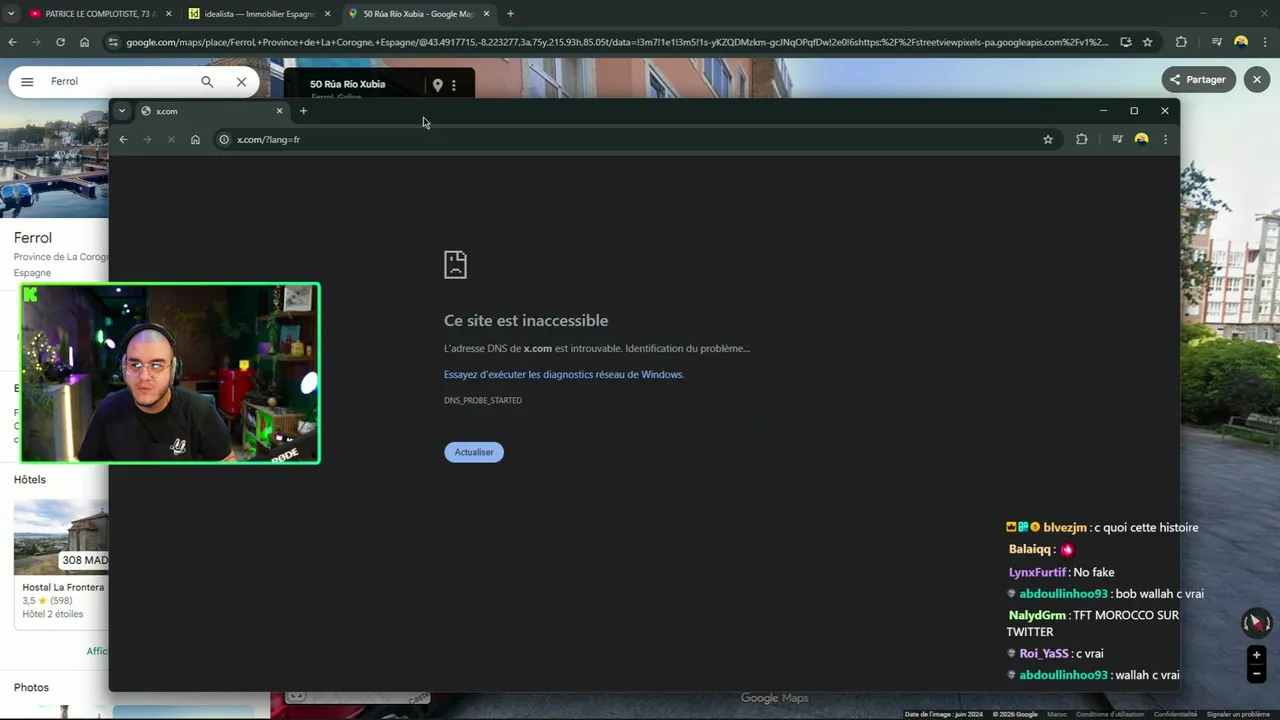Open the extensions icon in the Maps window

point(1181,42)
